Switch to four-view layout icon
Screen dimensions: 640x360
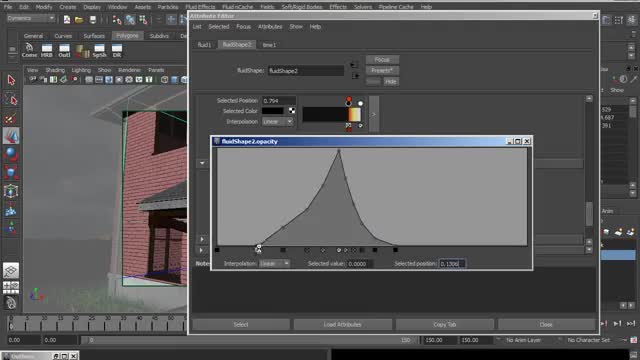click(x=11, y=287)
